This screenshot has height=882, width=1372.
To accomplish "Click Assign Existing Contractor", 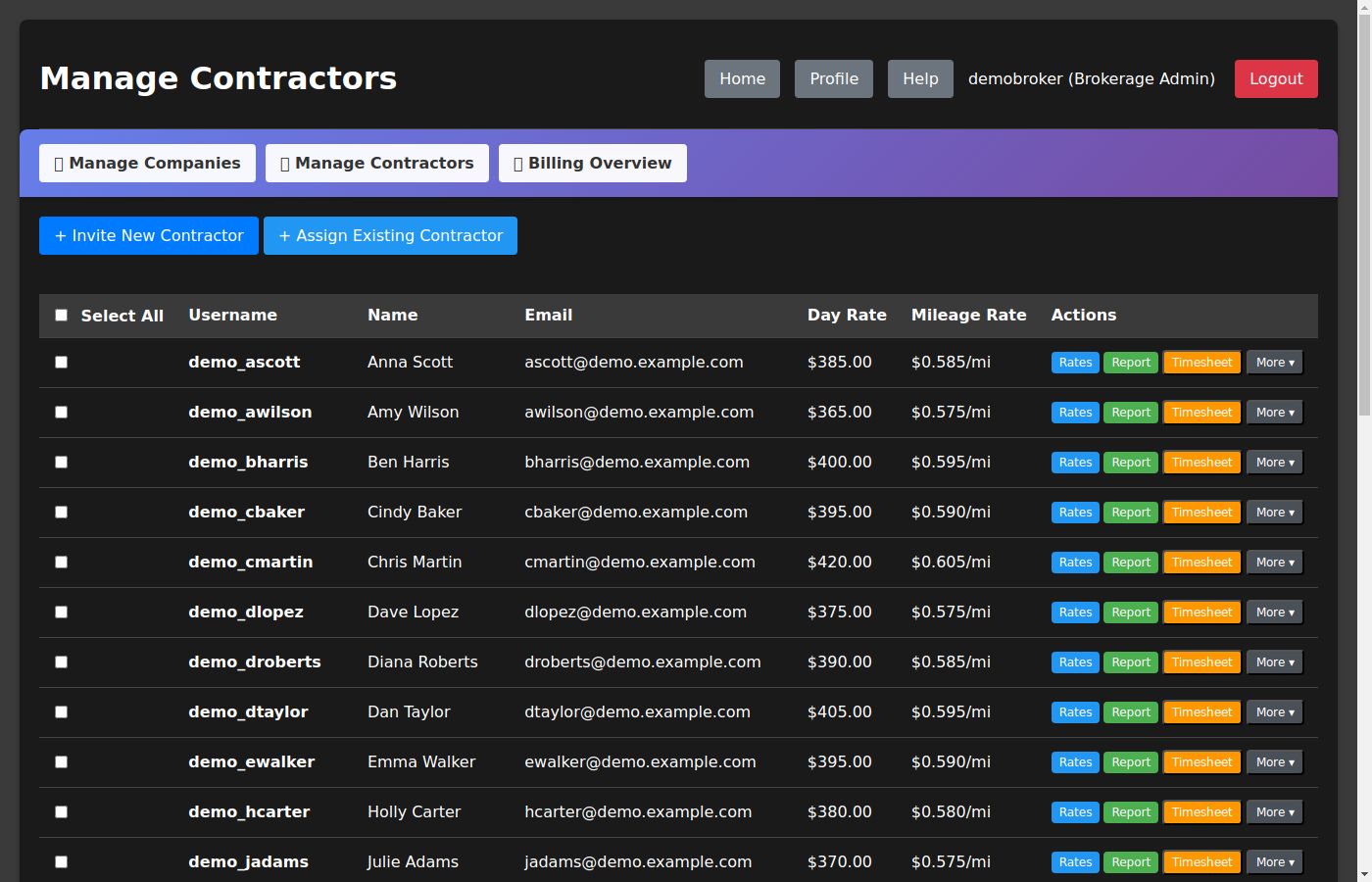I will click(390, 235).
